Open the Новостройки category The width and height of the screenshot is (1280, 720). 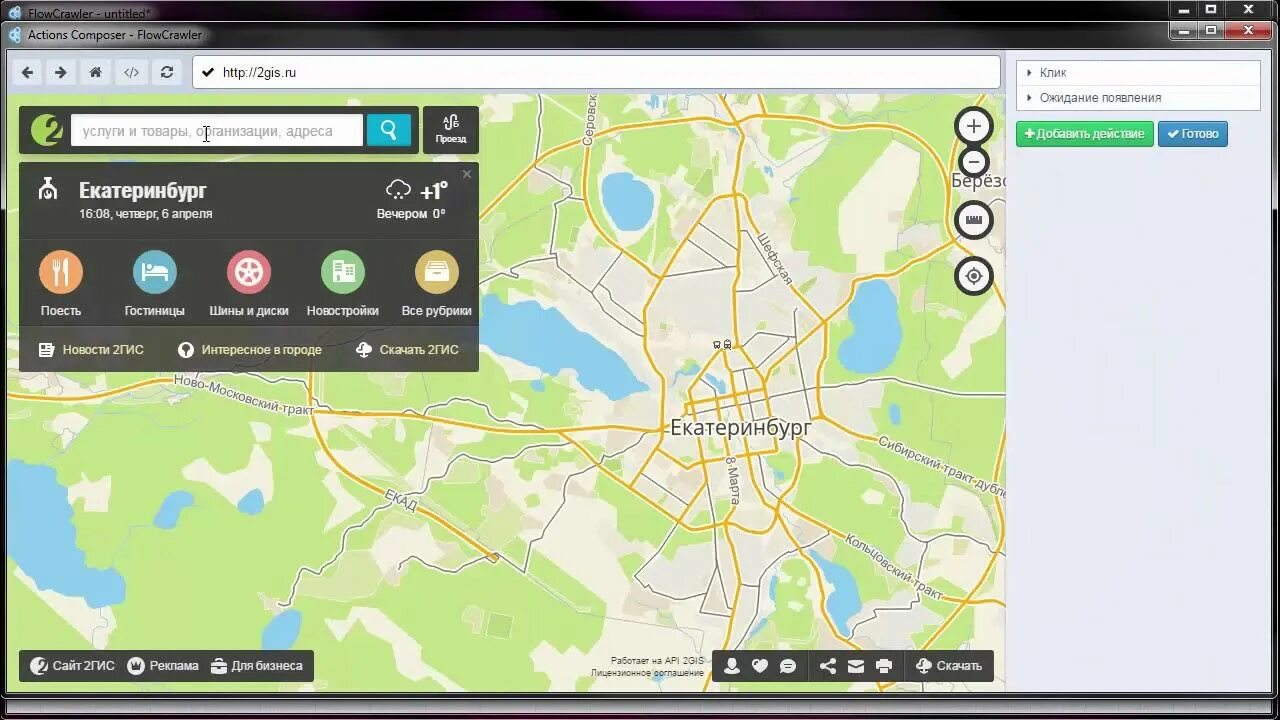[343, 284]
